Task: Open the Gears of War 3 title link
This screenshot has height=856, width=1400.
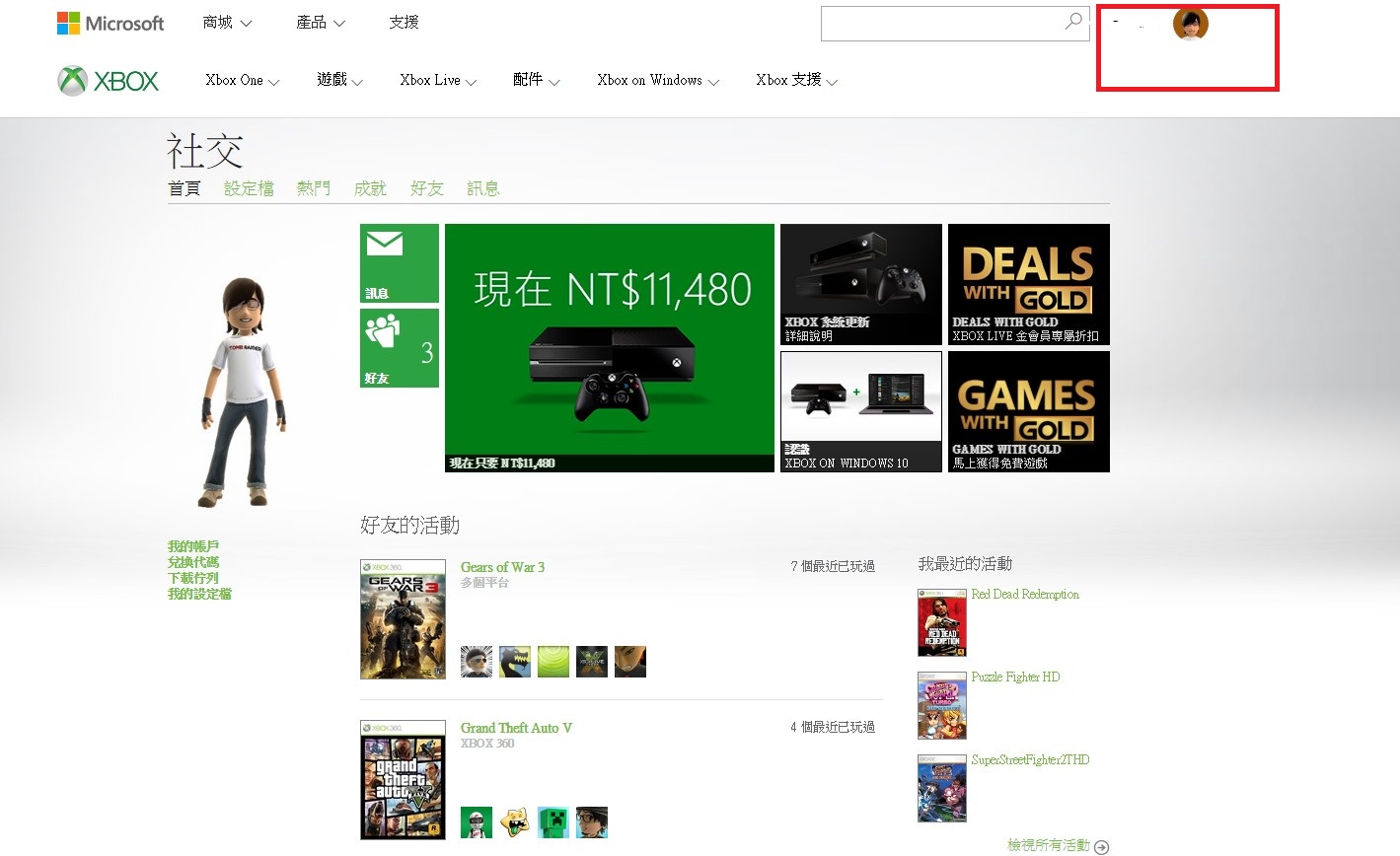Action: point(502,567)
